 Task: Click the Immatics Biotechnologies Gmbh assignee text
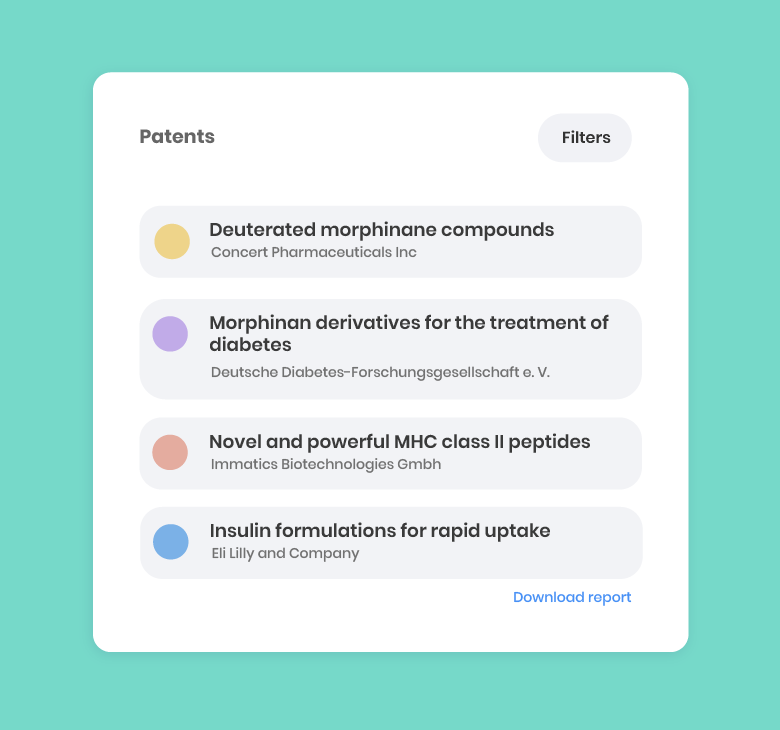pos(325,465)
